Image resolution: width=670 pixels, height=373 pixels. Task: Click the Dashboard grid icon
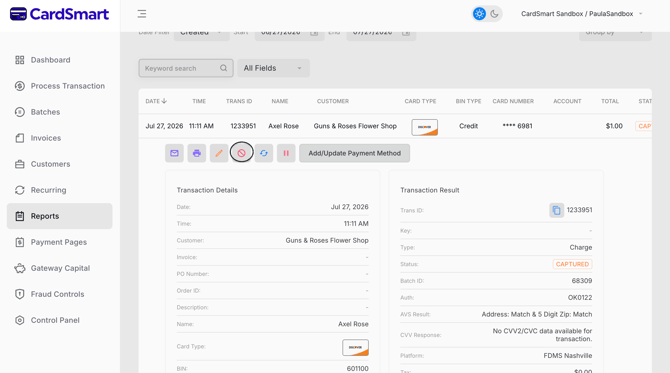[x=20, y=60]
